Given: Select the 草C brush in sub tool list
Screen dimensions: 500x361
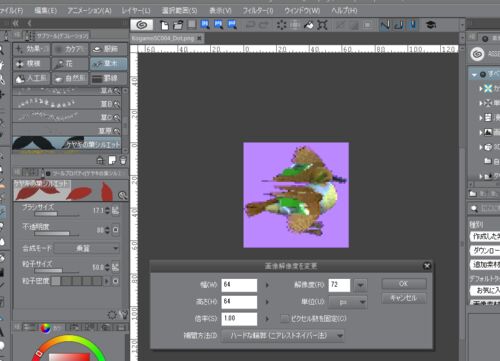Looking at the screenshot, I should pyautogui.click(x=67, y=117).
